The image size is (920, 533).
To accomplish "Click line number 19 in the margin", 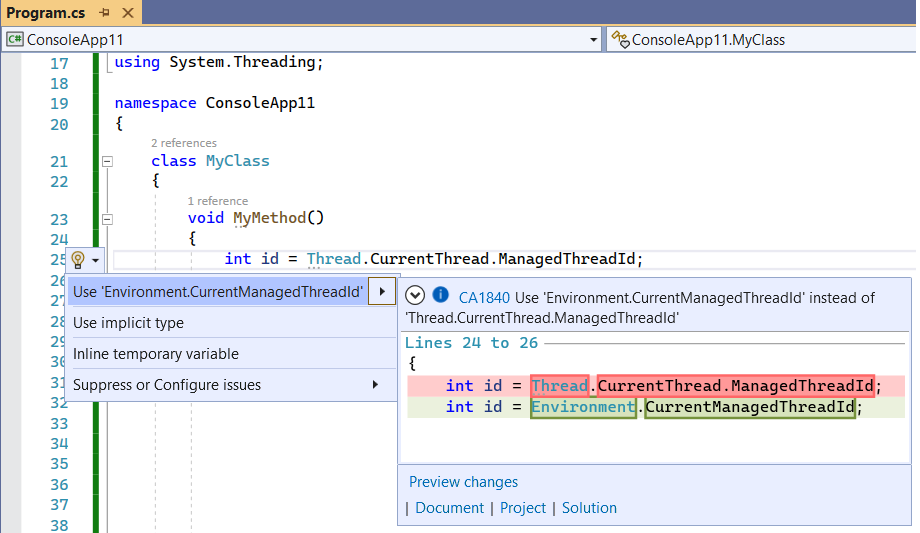I will click(x=59, y=104).
